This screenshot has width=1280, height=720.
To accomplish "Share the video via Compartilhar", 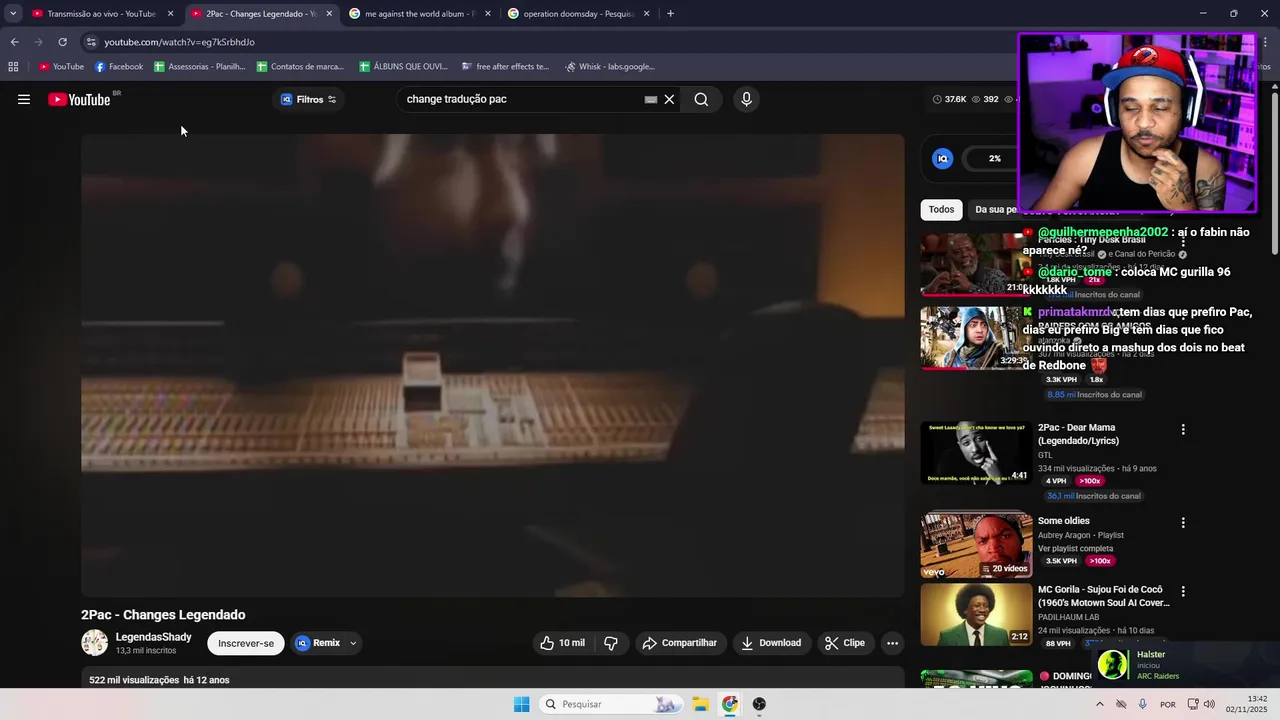I will 680,643.
